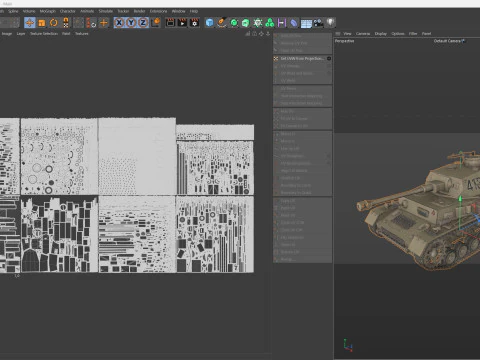Viewport: 480px width, 360px height.
Task: Select the Rotate tool
Action: click(54, 23)
